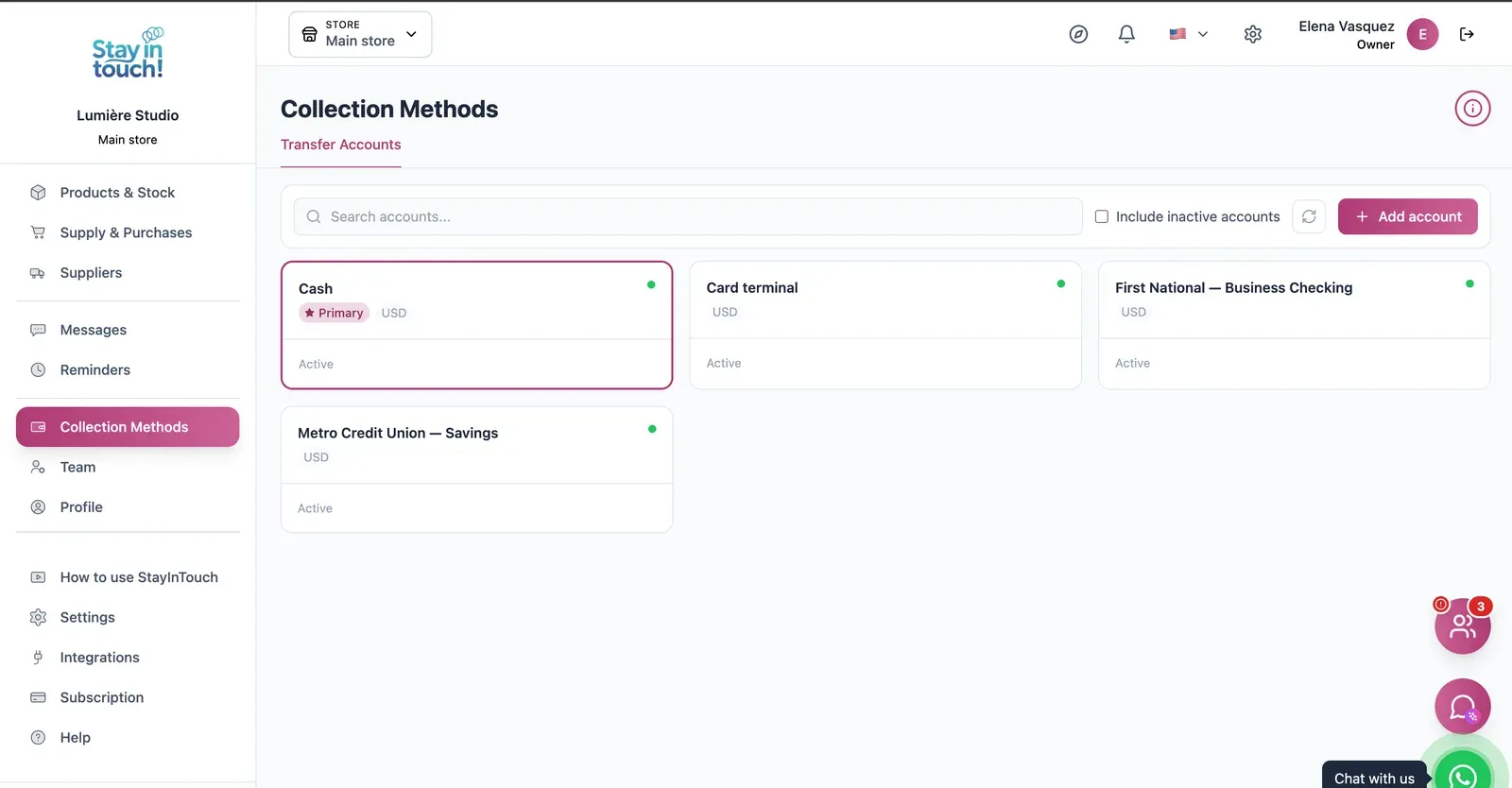Toggle Include inactive accounts checkbox
1512x788 pixels.
[x=1101, y=216]
